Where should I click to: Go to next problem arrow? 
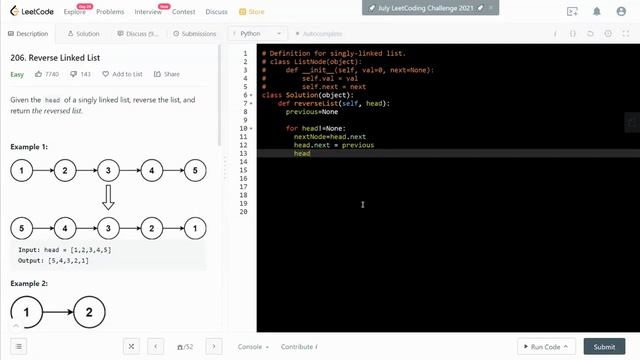point(214,347)
